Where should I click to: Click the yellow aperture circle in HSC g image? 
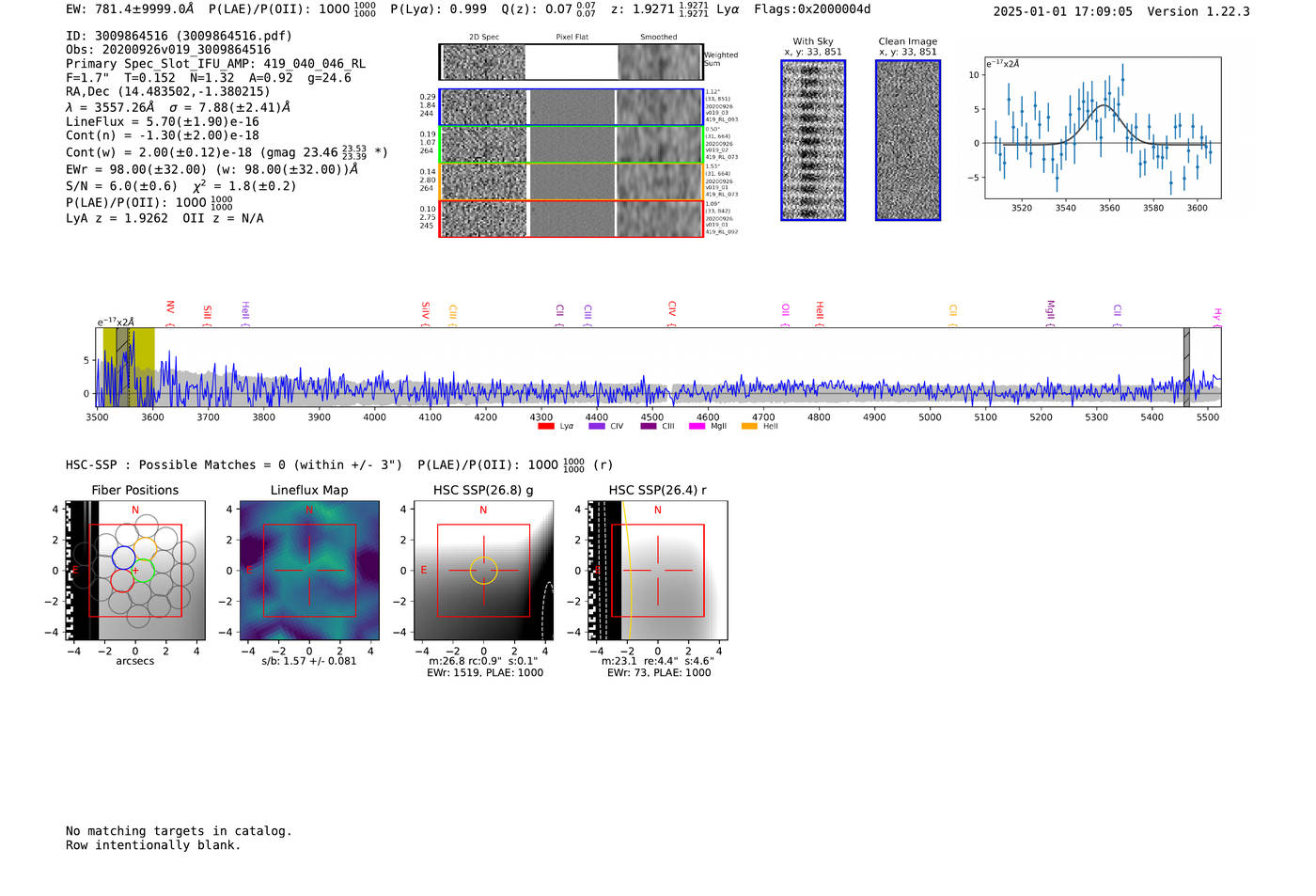click(483, 571)
